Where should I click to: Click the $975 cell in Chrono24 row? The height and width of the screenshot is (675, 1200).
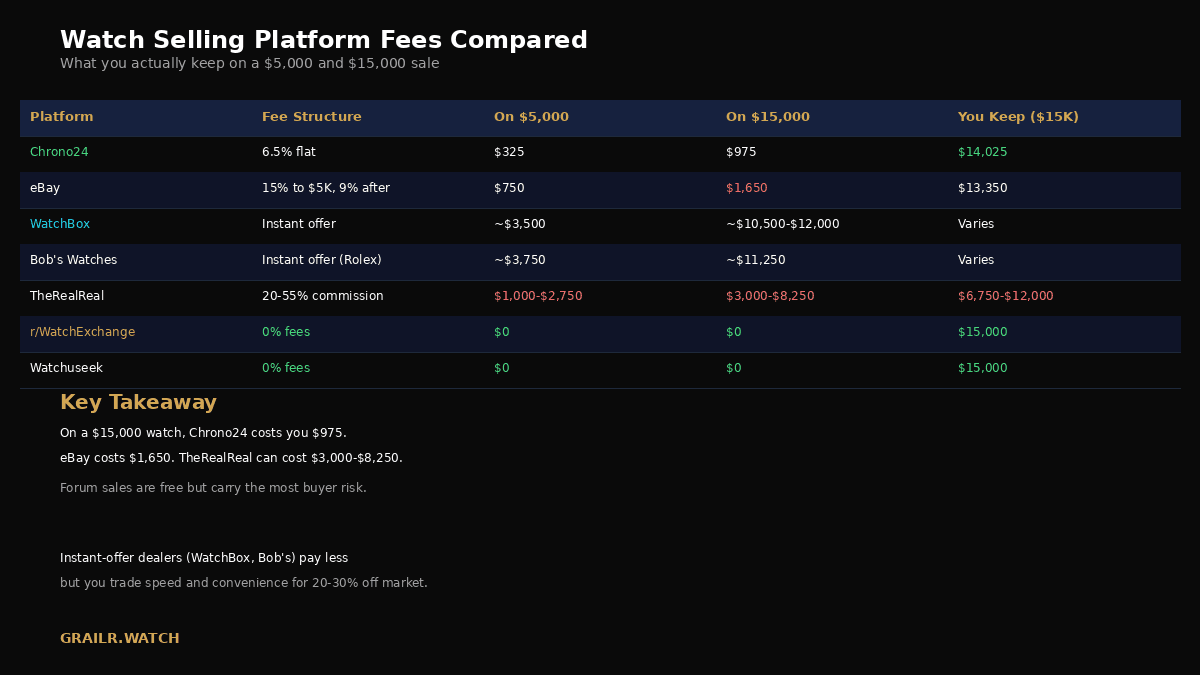click(741, 152)
